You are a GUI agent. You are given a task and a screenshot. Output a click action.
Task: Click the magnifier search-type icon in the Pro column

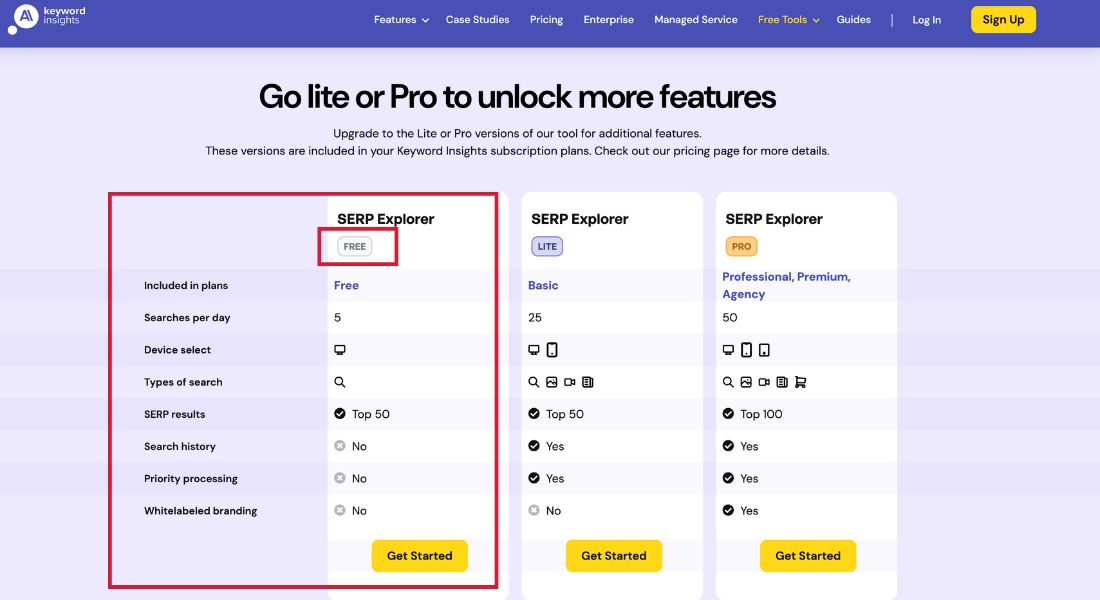pyautogui.click(x=728, y=382)
